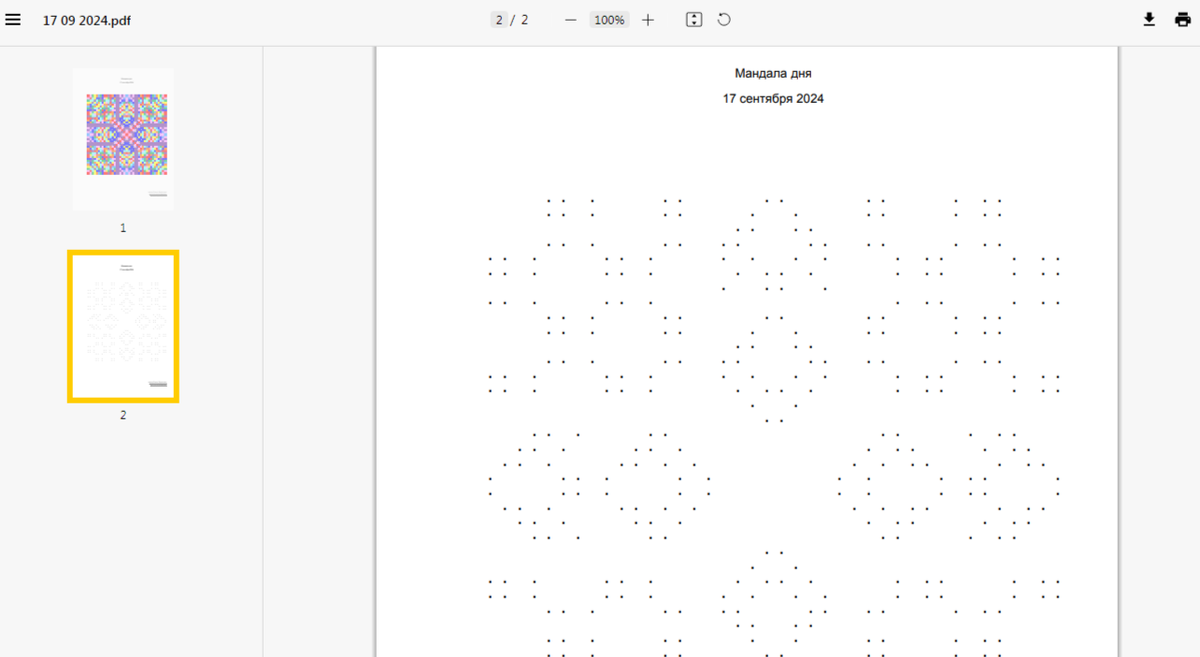The width and height of the screenshot is (1200, 657).
Task: Click the thumbnail label "1"
Action: 123,228
